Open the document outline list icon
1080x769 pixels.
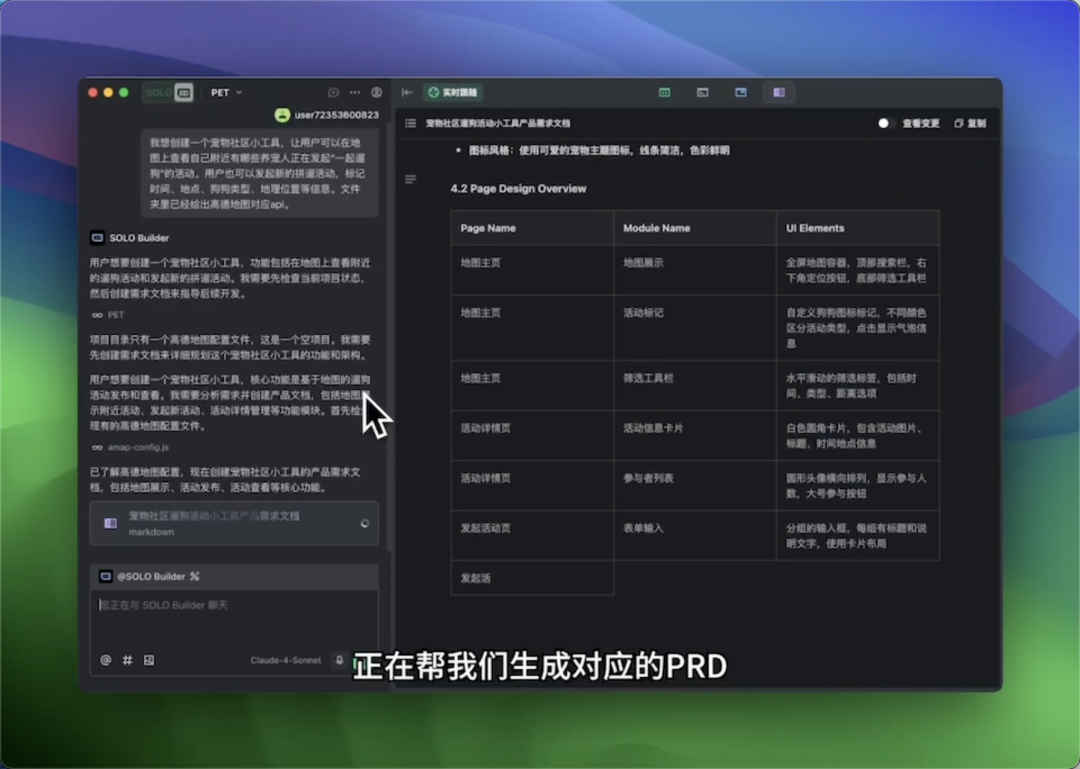tap(411, 123)
